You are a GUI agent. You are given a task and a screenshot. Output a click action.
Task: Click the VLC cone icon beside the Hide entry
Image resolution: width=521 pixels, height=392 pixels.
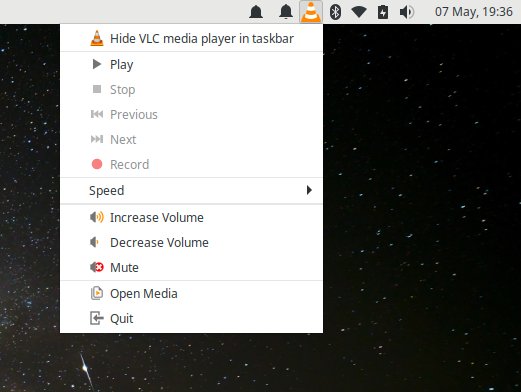[x=97, y=38]
